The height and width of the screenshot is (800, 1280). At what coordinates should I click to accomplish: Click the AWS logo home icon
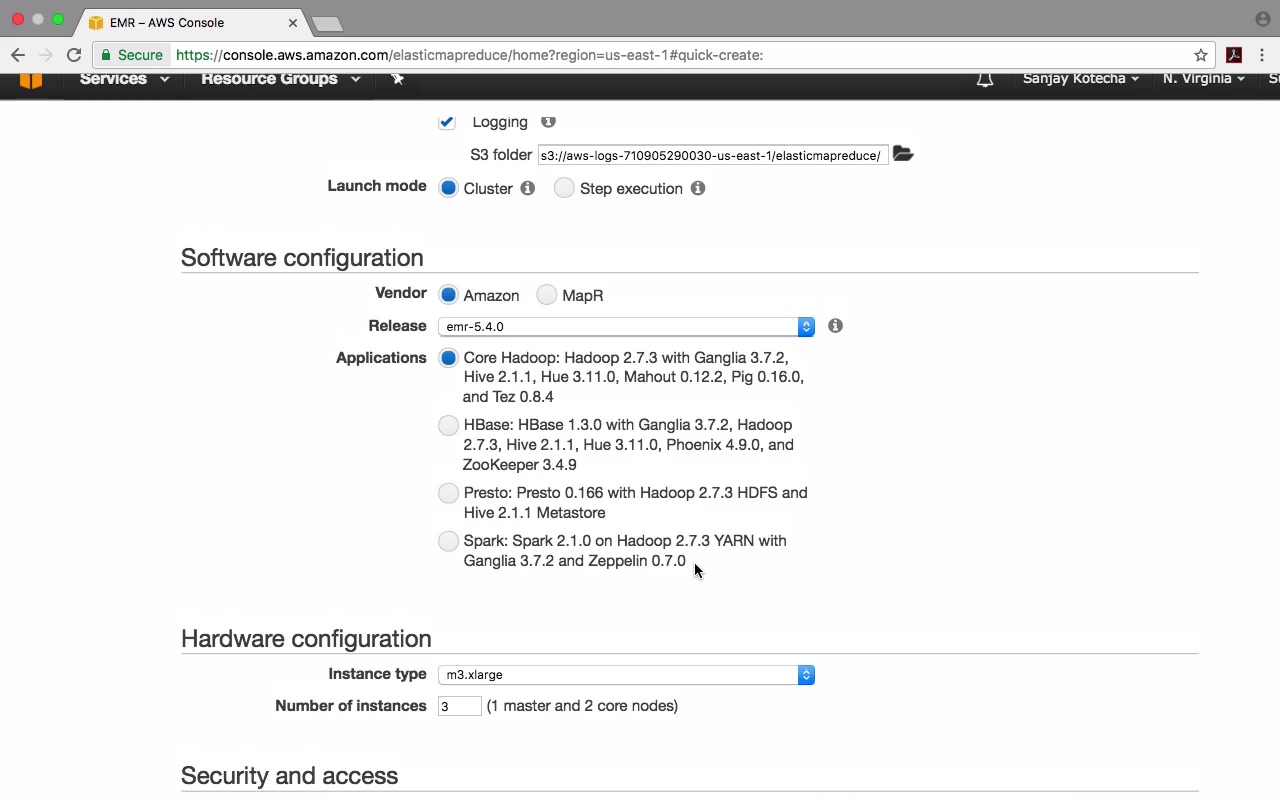[30, 80]
